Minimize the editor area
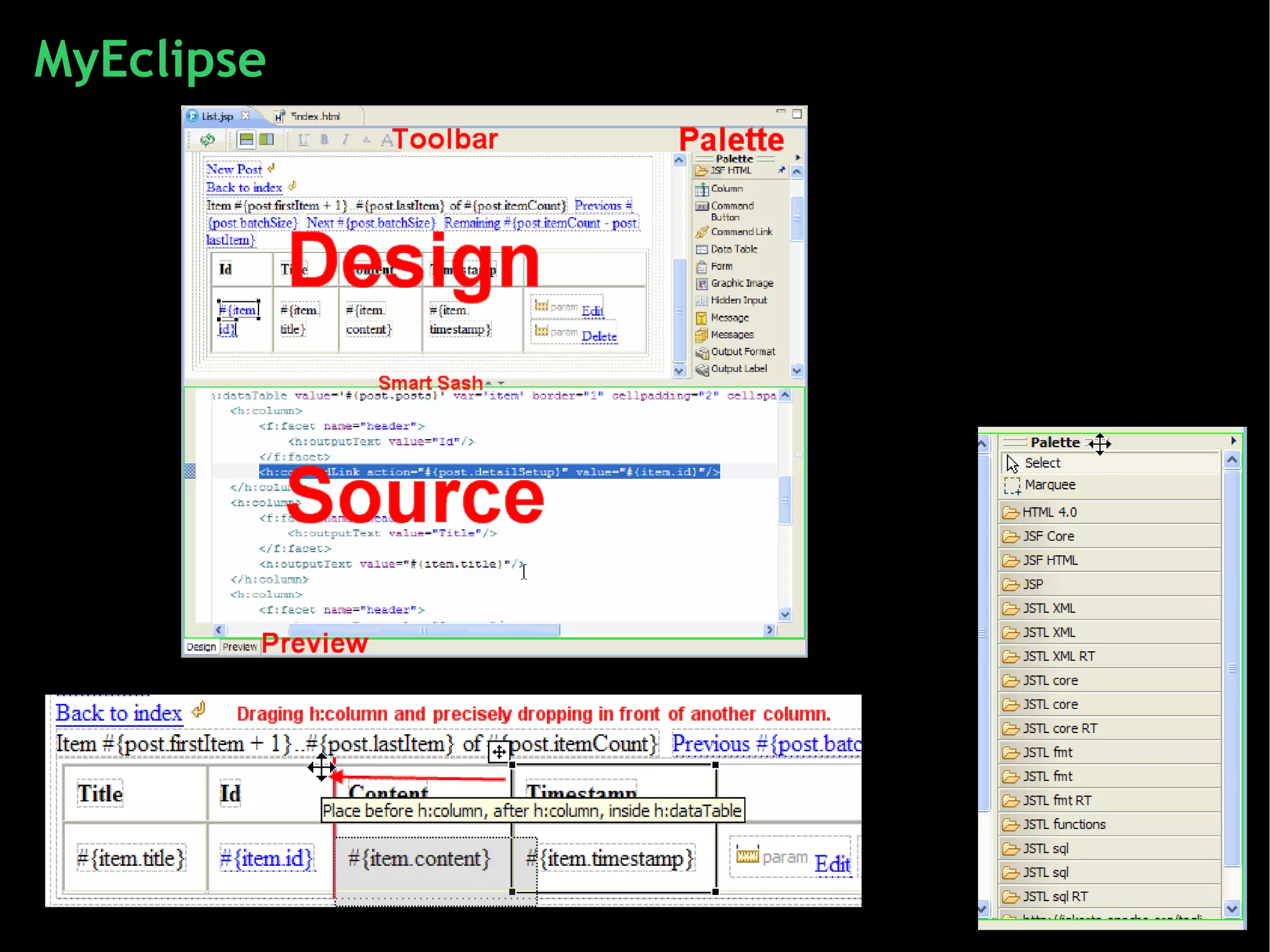 pyautogui.click(x=781, y=113)
